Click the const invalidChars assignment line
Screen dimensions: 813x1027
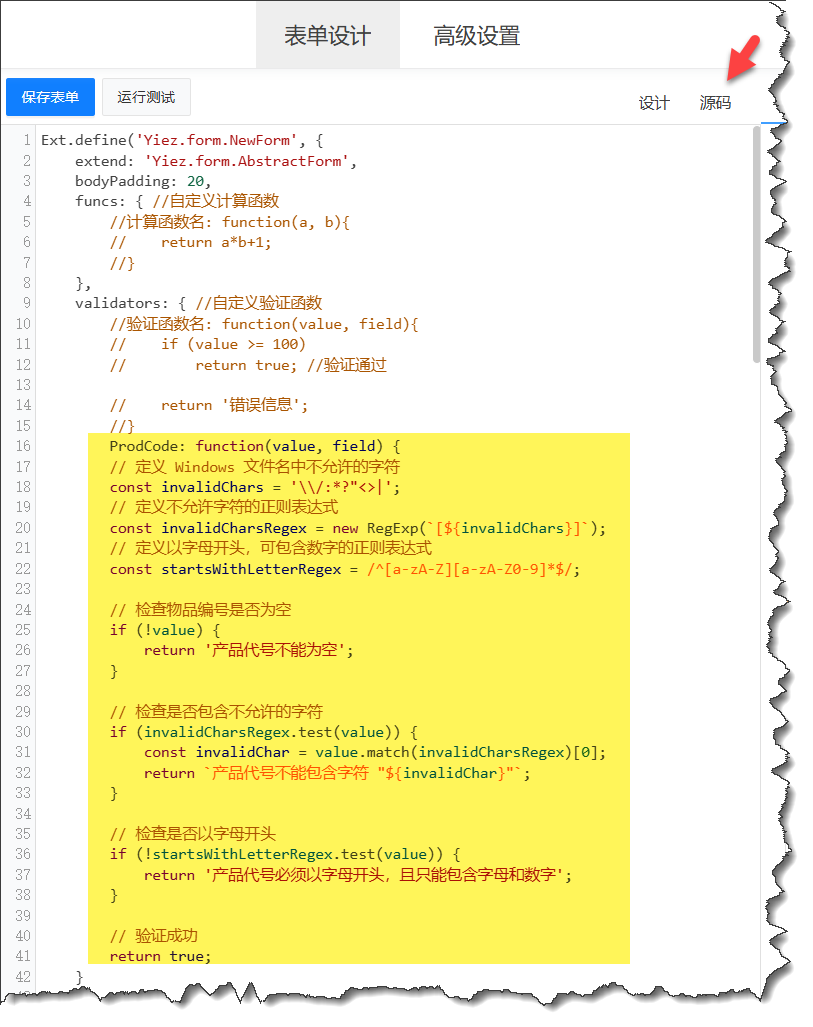(254, 487)
